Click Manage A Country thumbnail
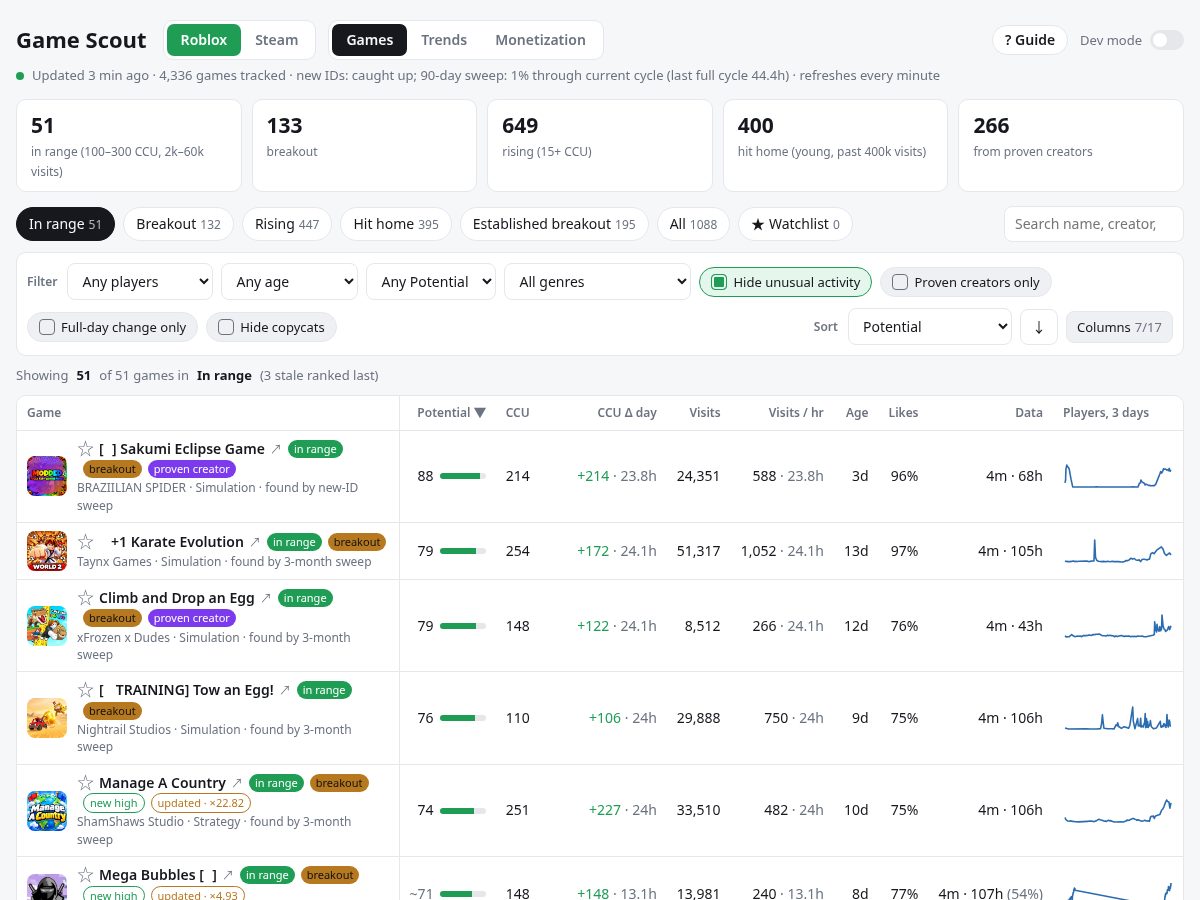 point(47,811)
